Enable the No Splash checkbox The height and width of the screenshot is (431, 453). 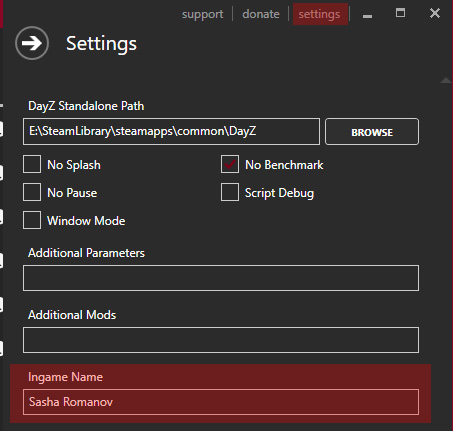(x=32, y=164)
